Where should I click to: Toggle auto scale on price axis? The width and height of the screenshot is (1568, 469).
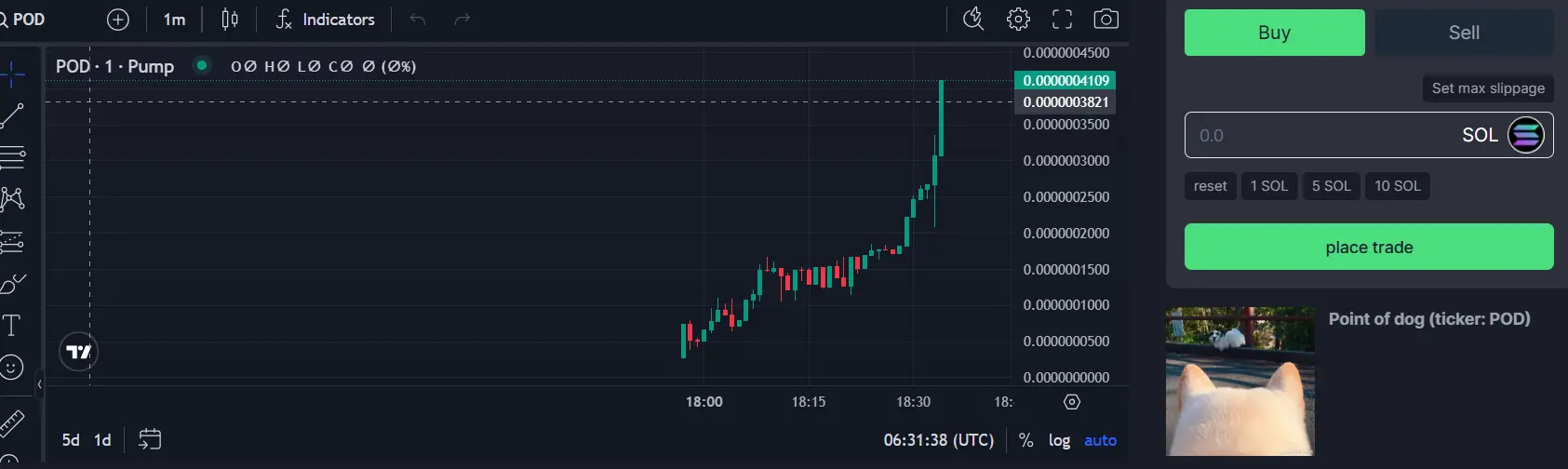[1100, 440]
